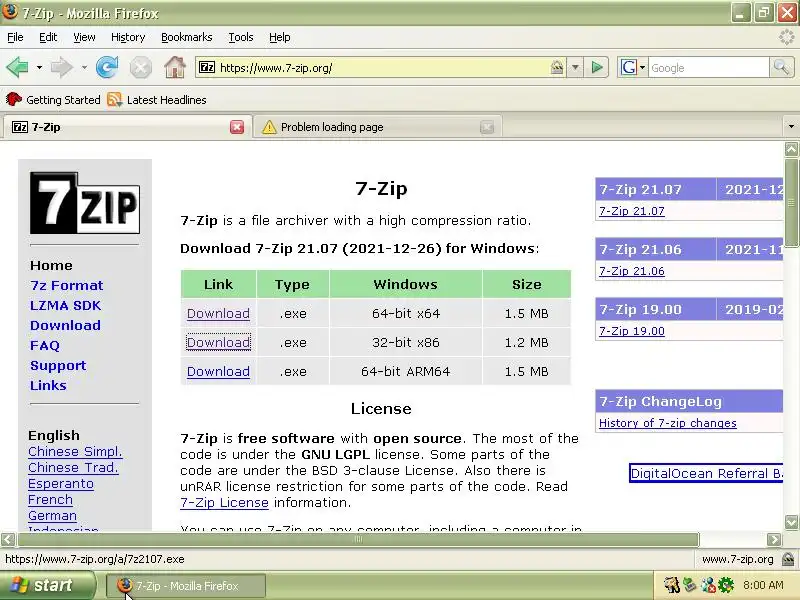Screen dimensions: 800x600
Task: Click the Stop loading icon
Action: [140, 67]
